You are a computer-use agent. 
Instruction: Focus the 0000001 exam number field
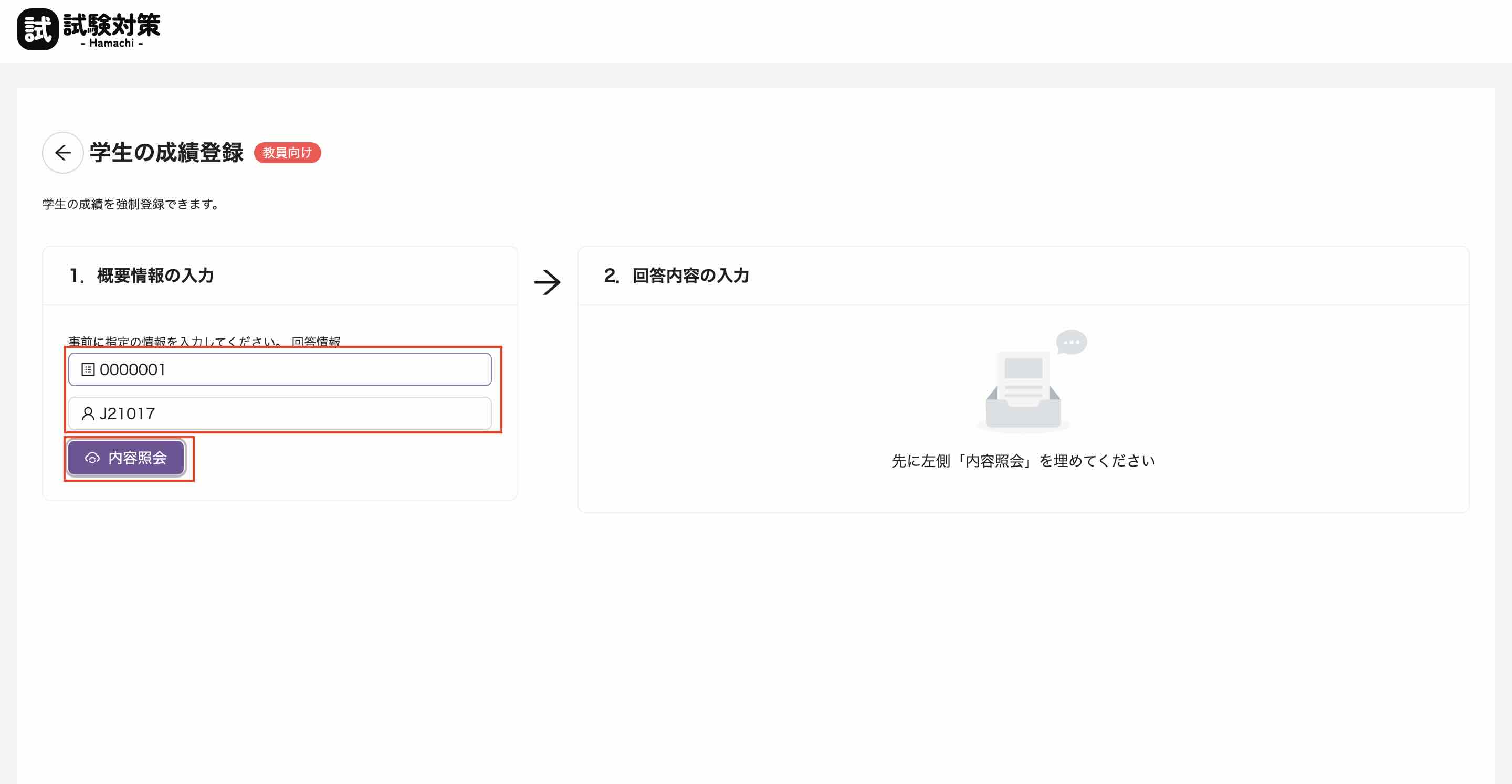click(293, 370)
